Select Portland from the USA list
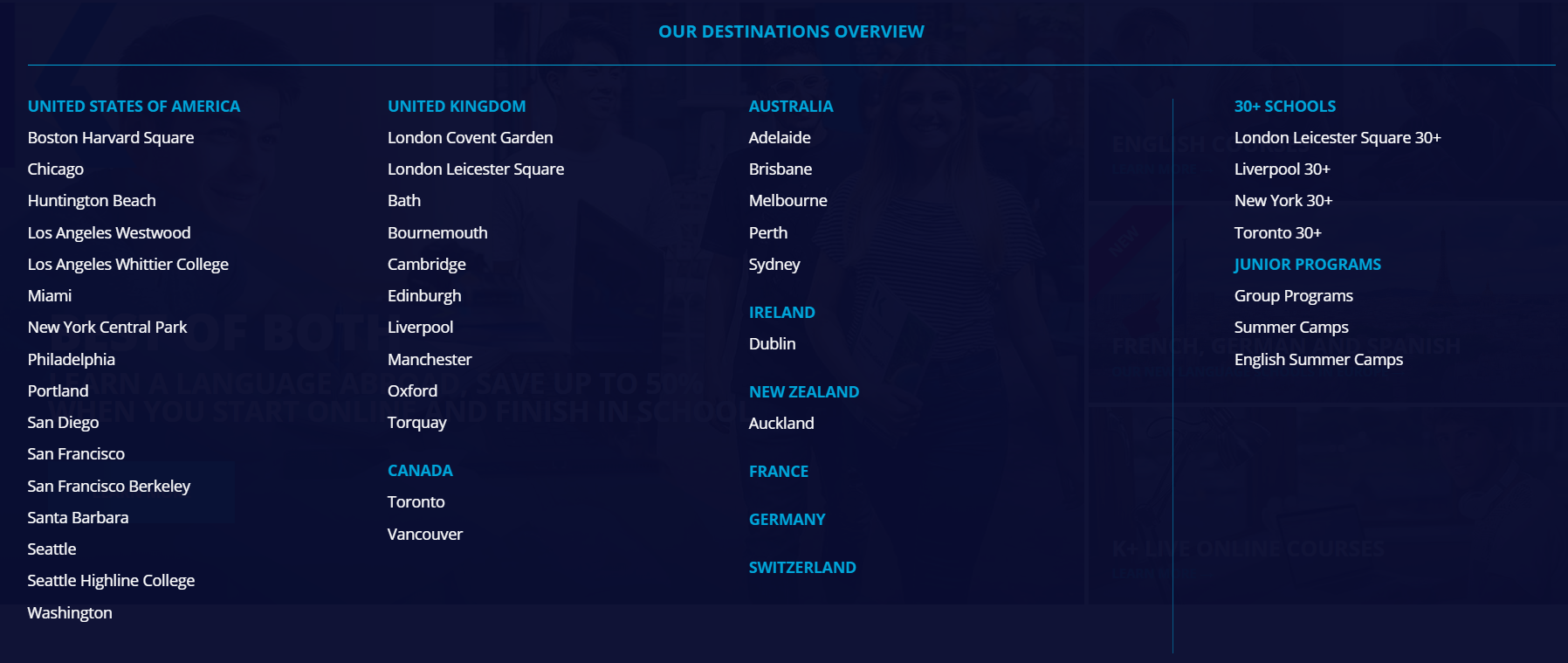 click(58, 390)
